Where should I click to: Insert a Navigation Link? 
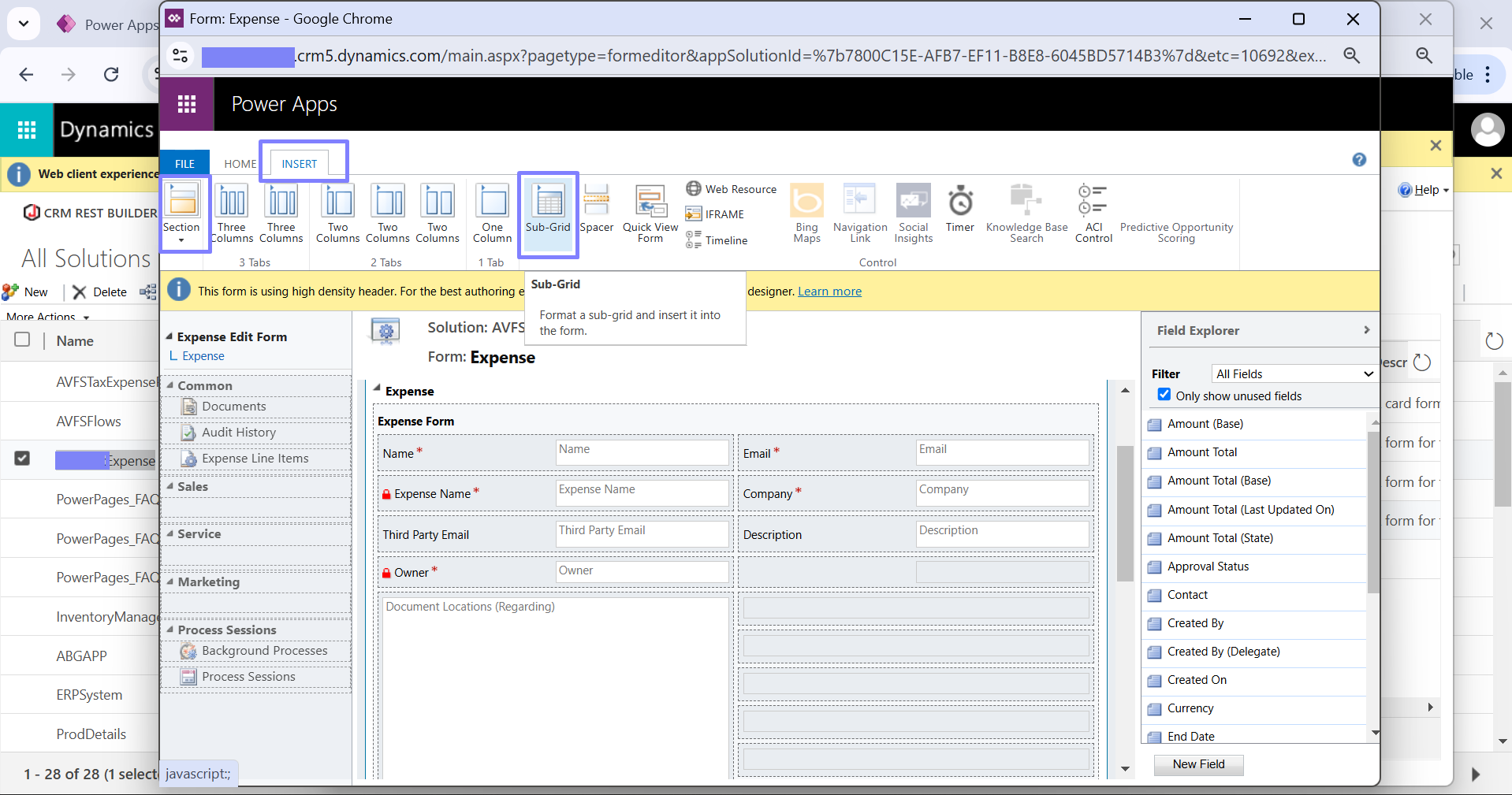(860, 213)
